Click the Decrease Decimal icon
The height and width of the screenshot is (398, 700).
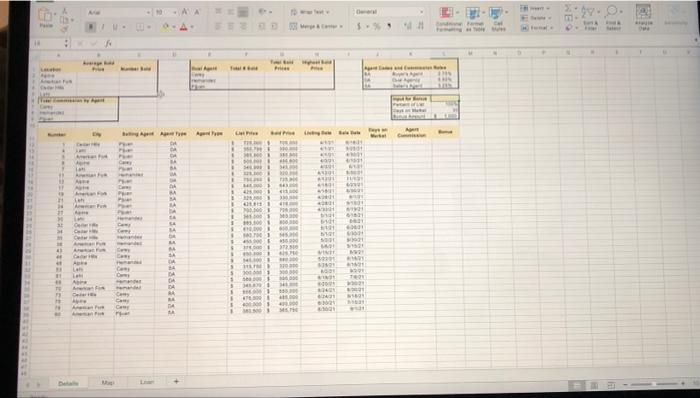[420, 27]
